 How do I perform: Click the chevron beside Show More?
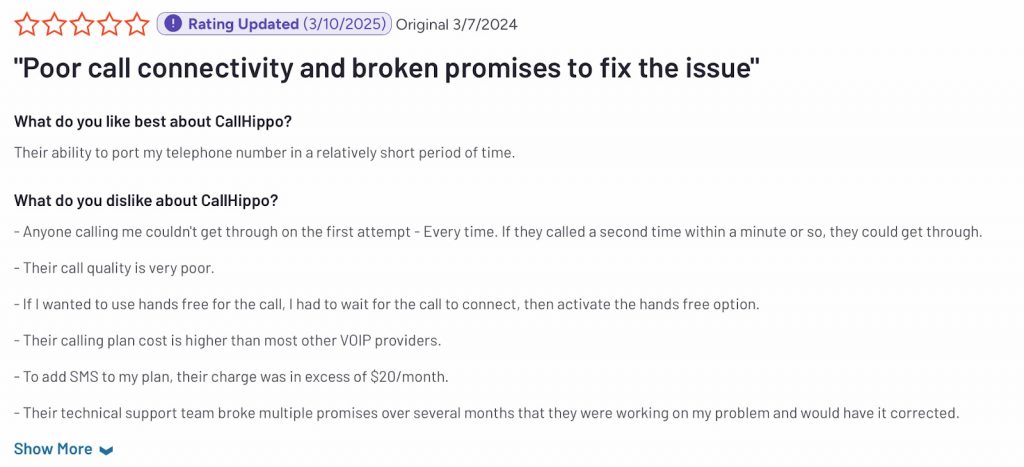(x=106, y=450)
